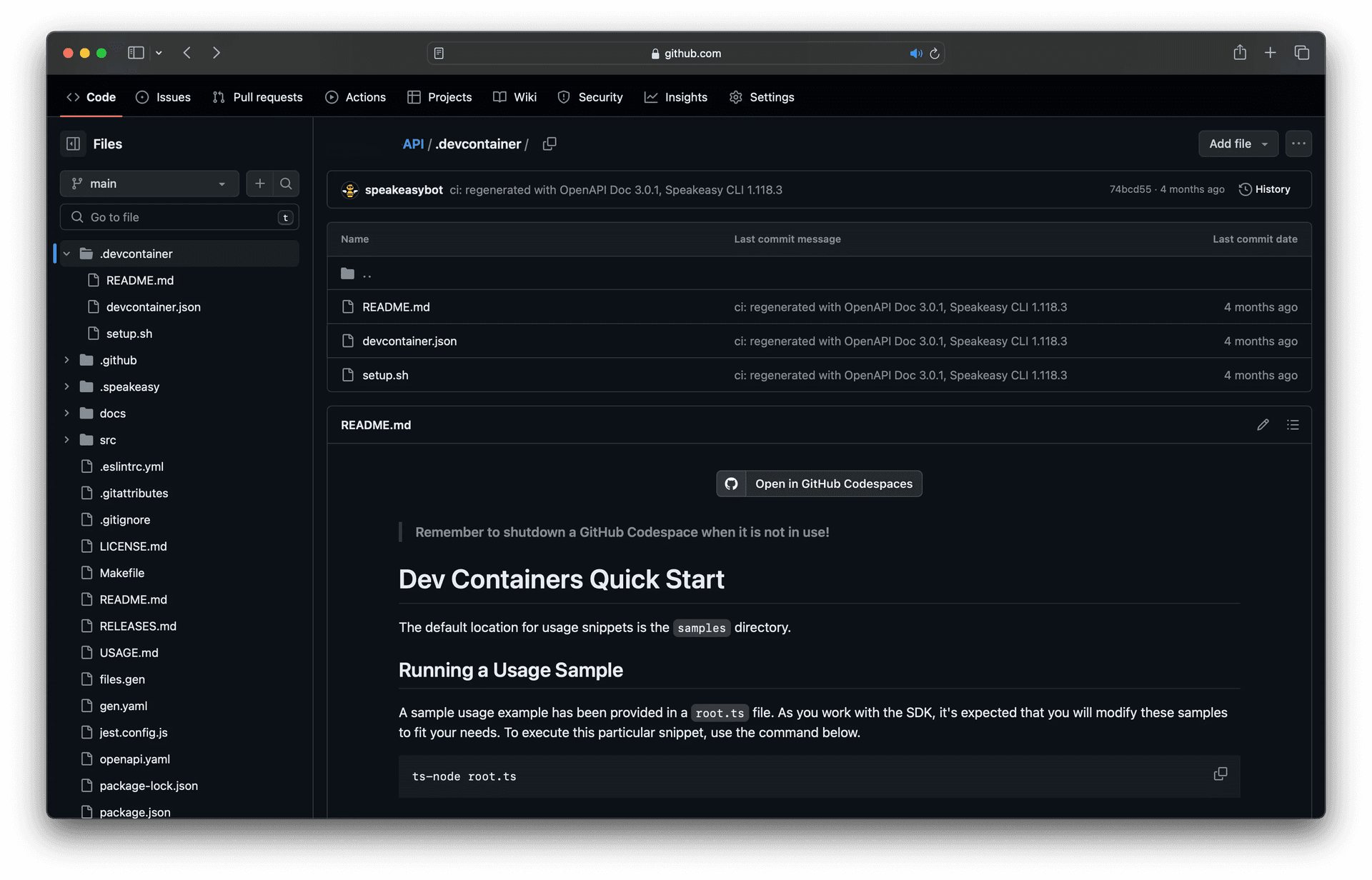This screenshot has height=880, width=1372.
Task: Open the README outline list icon
Action: tap(1293, 424)
